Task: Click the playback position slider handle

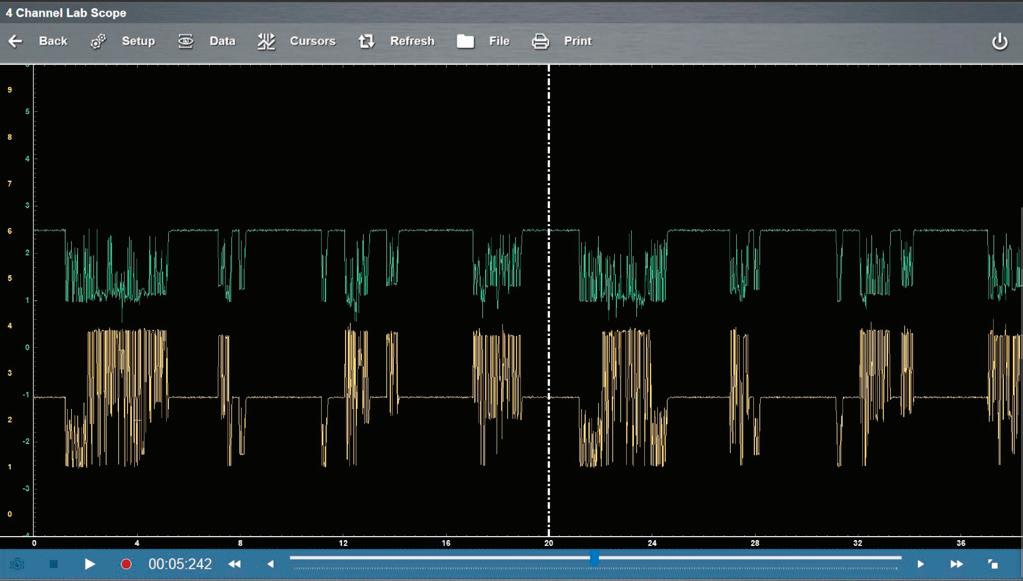Action: click(x=594, y=558)
